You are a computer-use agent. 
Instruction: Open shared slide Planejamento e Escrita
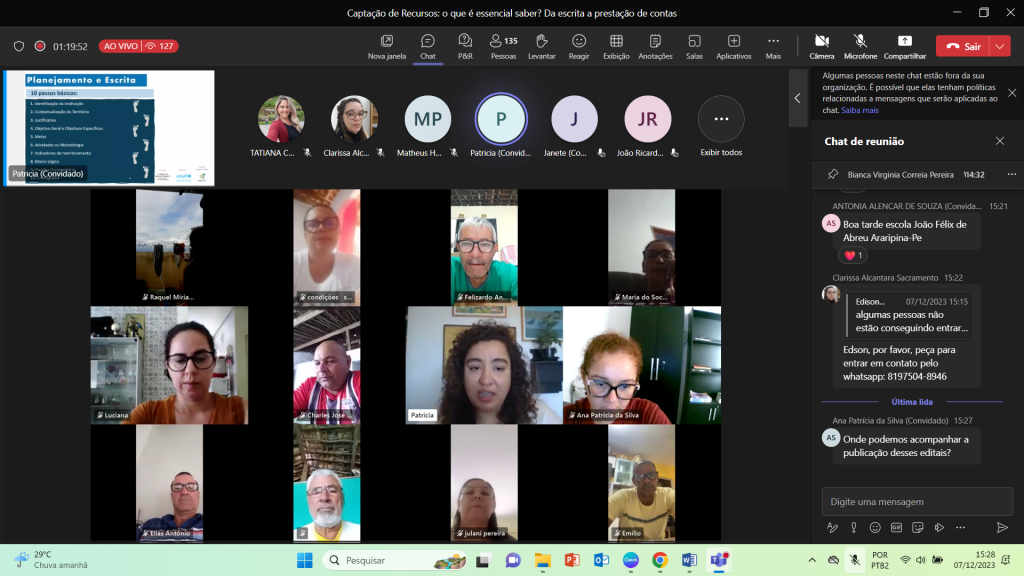(109, 128)
